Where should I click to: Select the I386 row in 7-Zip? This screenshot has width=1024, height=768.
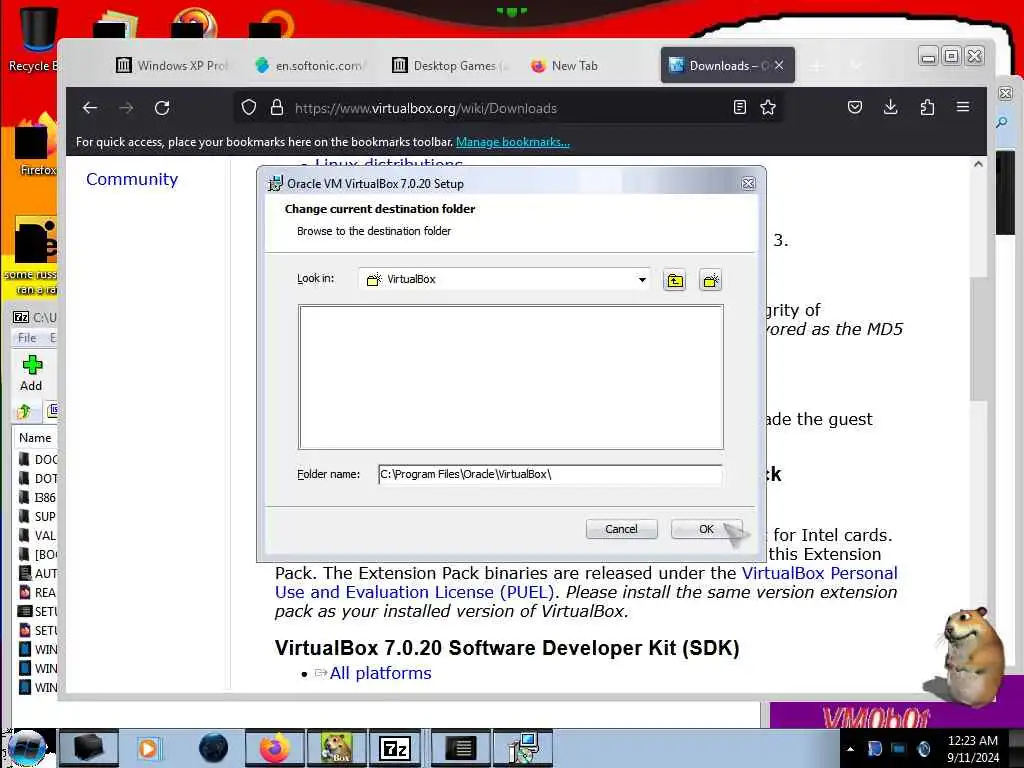[x=38, y=498]
